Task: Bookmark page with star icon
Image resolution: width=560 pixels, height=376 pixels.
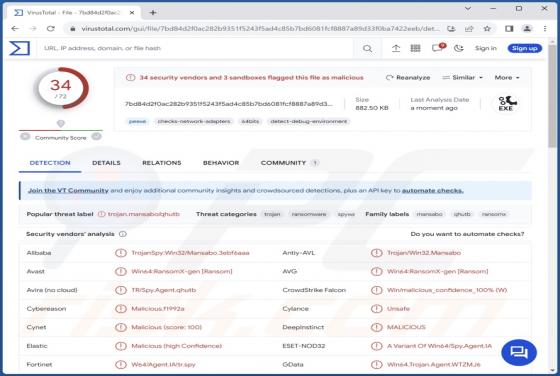Action: coord(487,29)
